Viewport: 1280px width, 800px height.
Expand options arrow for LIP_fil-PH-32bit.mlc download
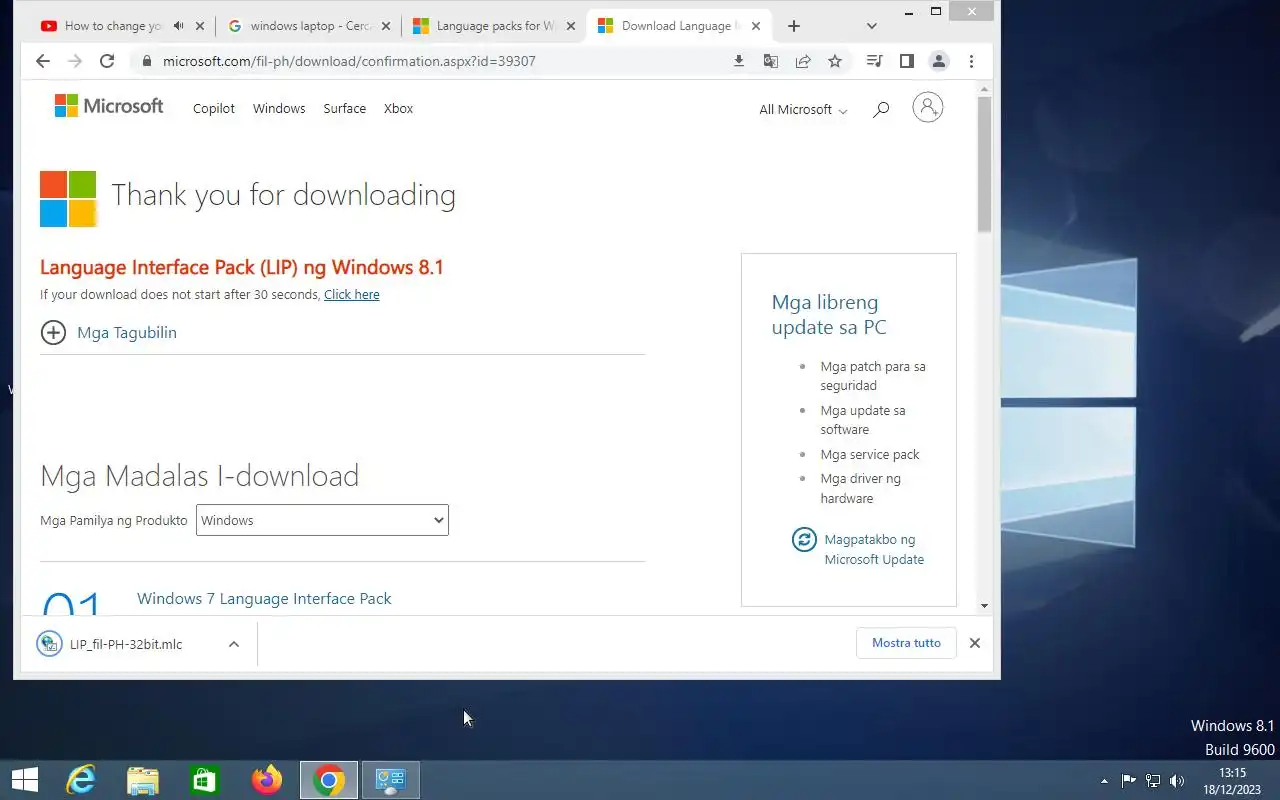pyautogui.click(x=234, y=644)
